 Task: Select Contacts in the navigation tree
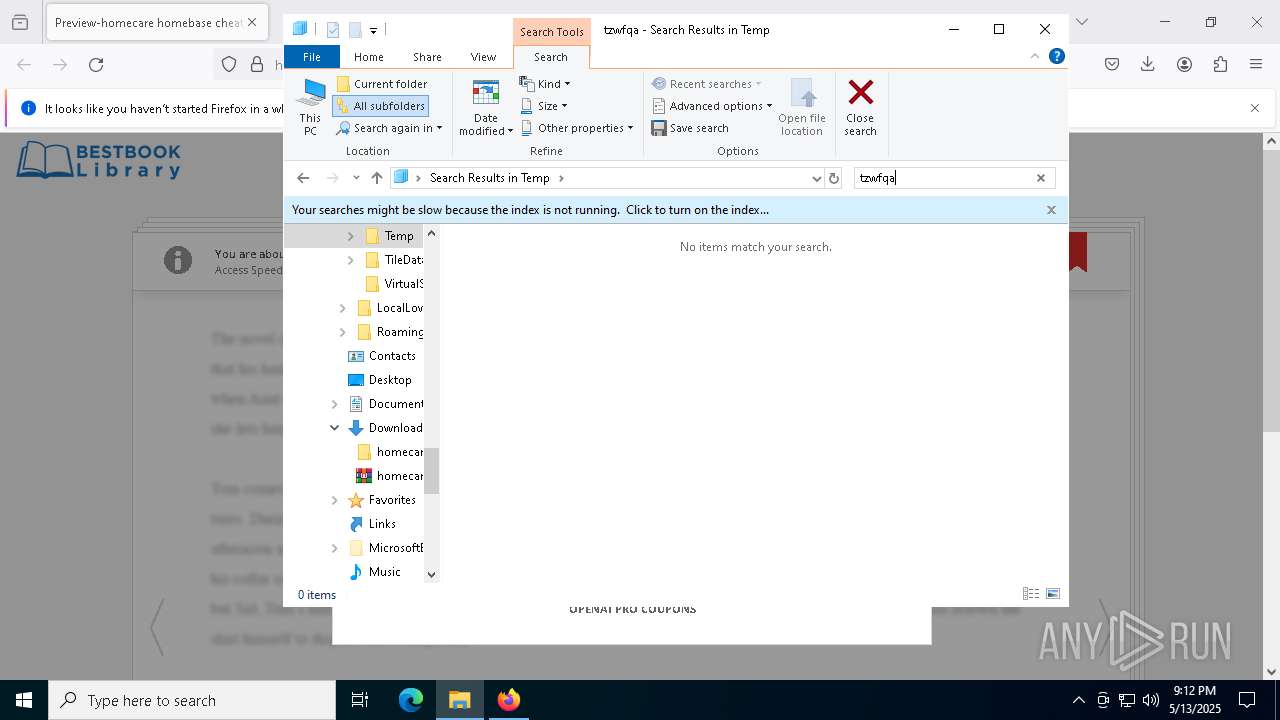click(391, 356)
